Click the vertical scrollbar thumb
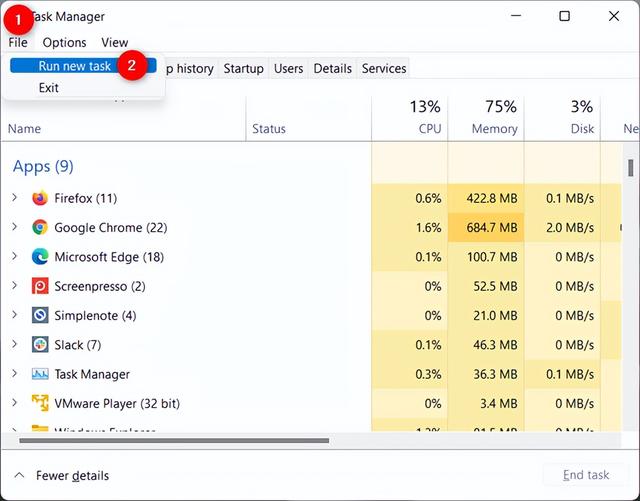 tap(631, 168)
